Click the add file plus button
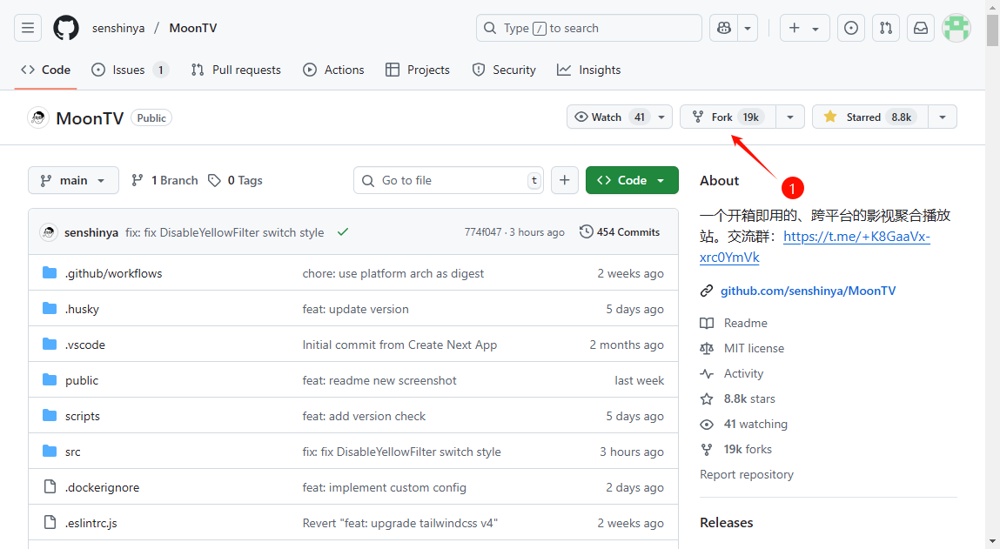The width and height of the screenshot is (1000, 549). 564,180
